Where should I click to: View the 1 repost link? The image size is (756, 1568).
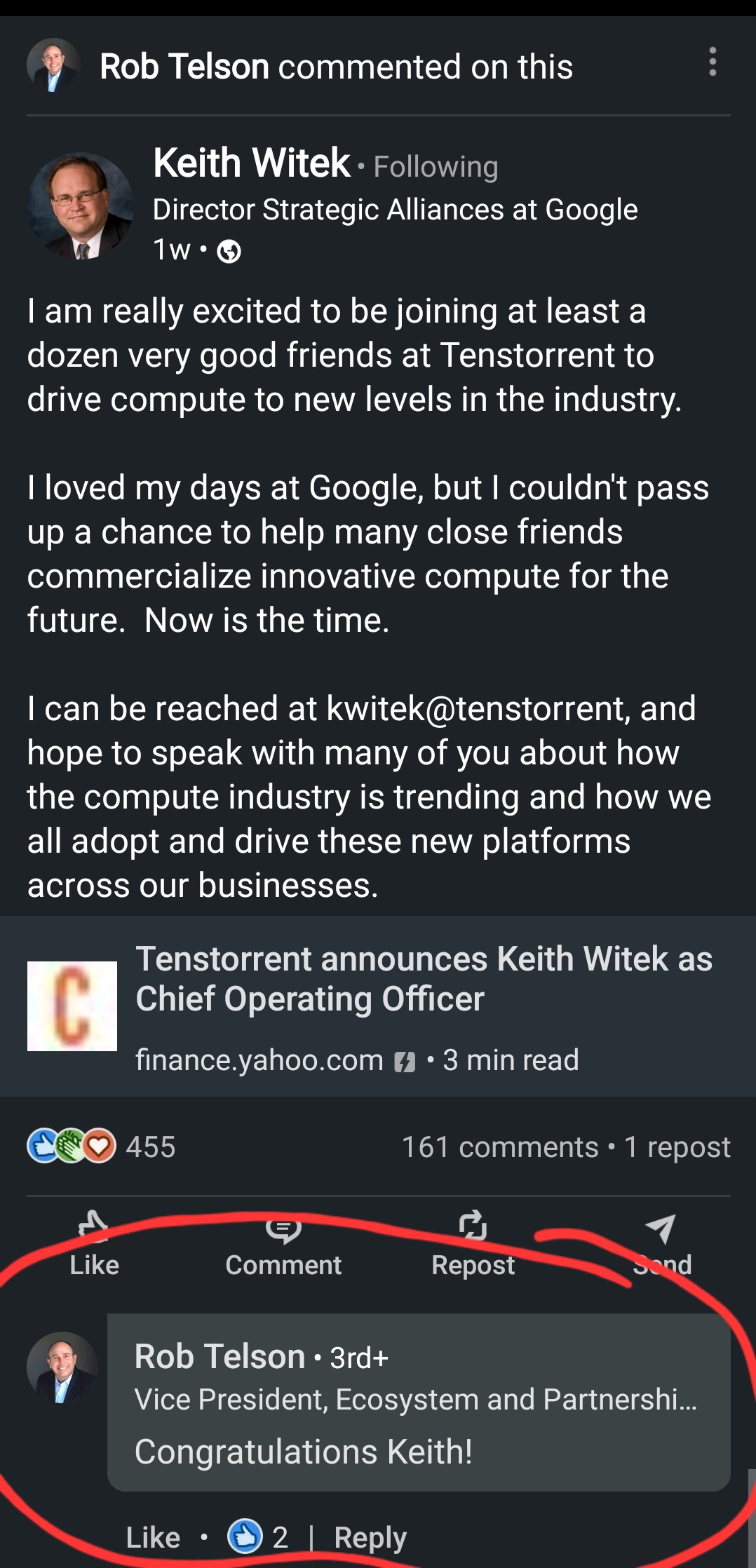click(x=677, y=1147)
